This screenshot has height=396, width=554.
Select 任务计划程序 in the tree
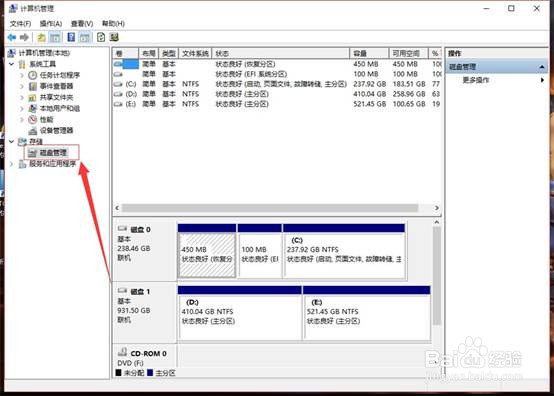click(59, 75)
